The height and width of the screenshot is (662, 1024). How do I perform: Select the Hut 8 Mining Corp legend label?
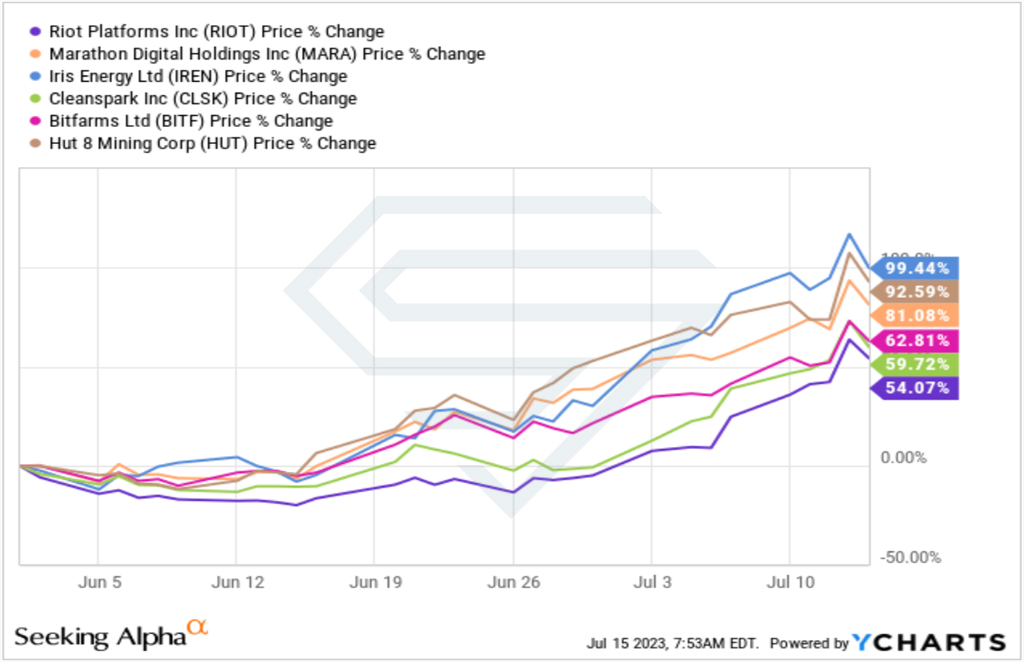coord(213,143)
